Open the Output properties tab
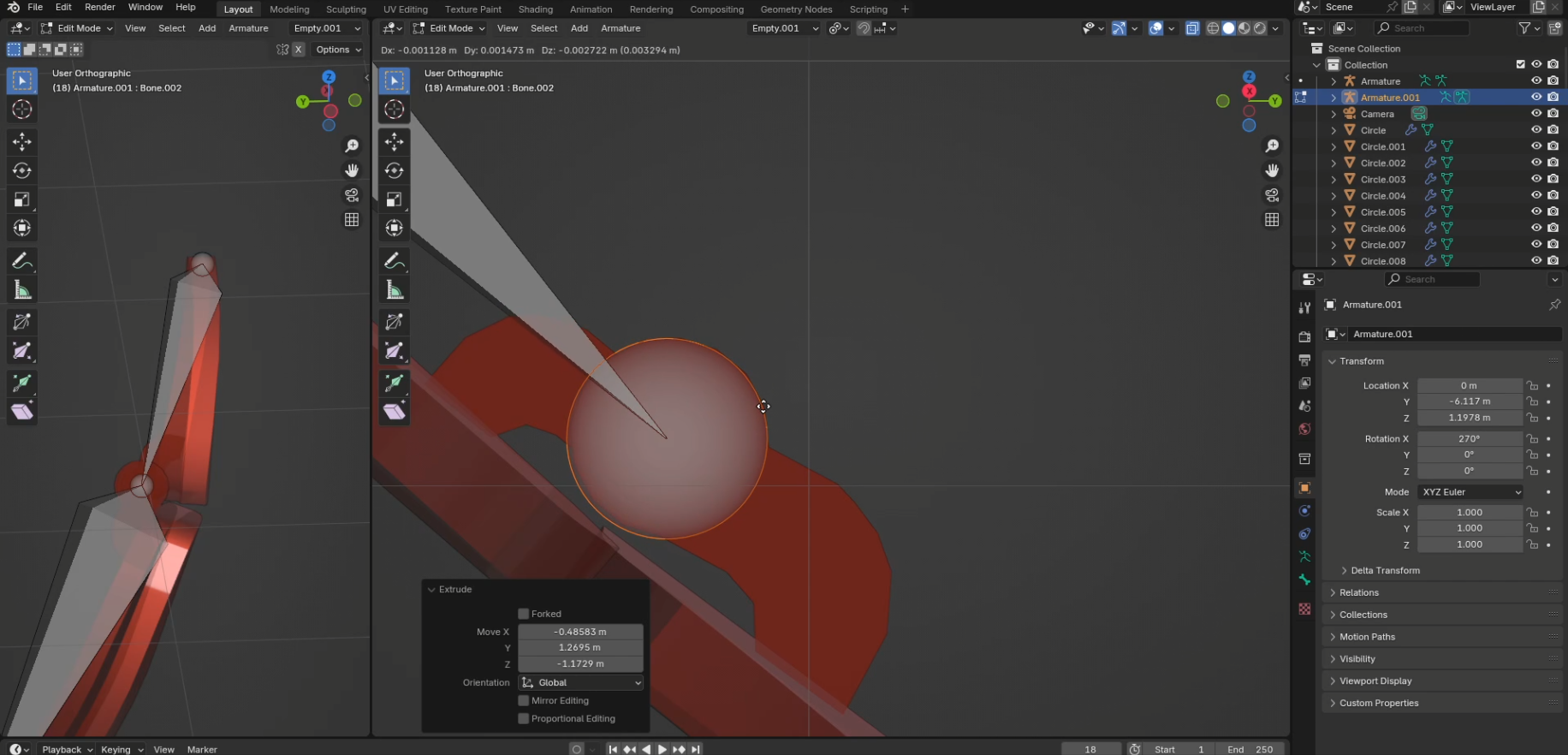Screen dimensions: 1568x755 click(x=1304, y=360)
